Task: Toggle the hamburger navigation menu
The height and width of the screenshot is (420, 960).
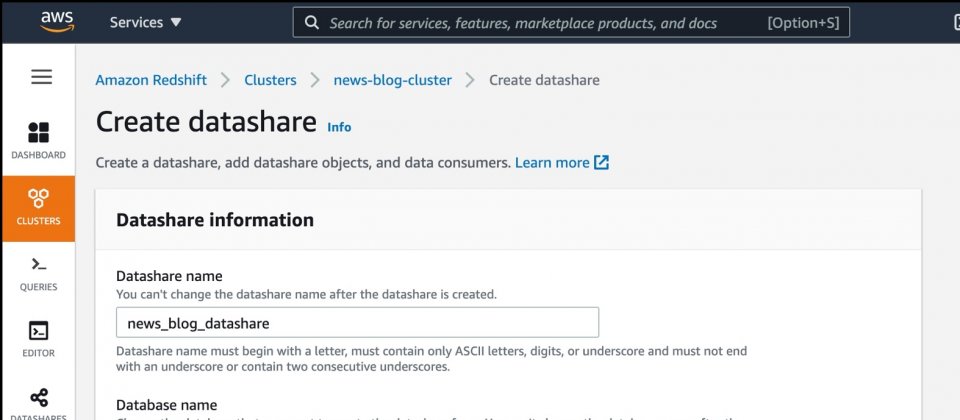Action: pyautogui.click(x=42, y=77)
